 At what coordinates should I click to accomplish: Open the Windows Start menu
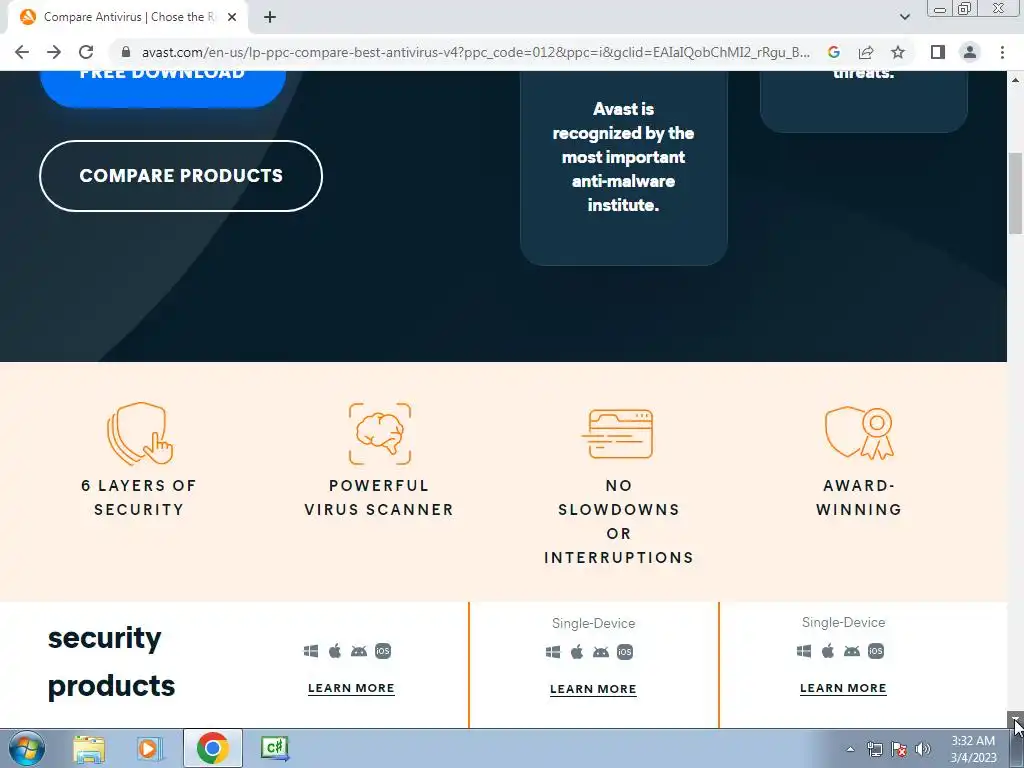(27, 748)
